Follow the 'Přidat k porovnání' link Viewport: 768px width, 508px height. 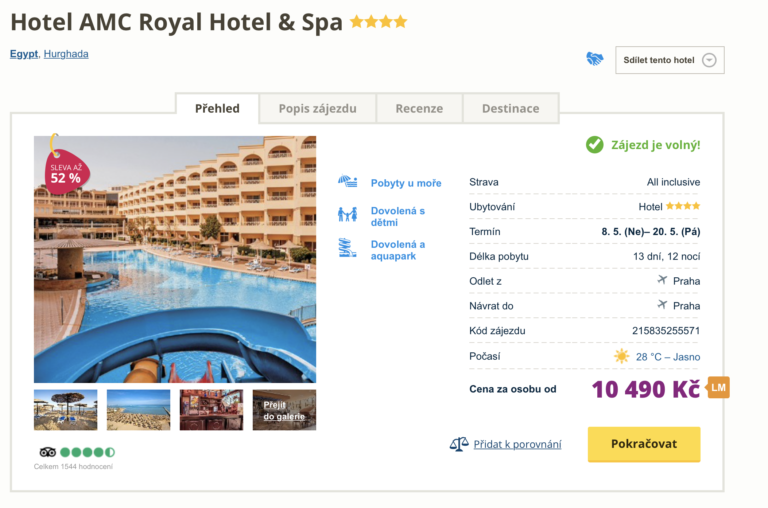pyautogui.click(x=517, y=444)
